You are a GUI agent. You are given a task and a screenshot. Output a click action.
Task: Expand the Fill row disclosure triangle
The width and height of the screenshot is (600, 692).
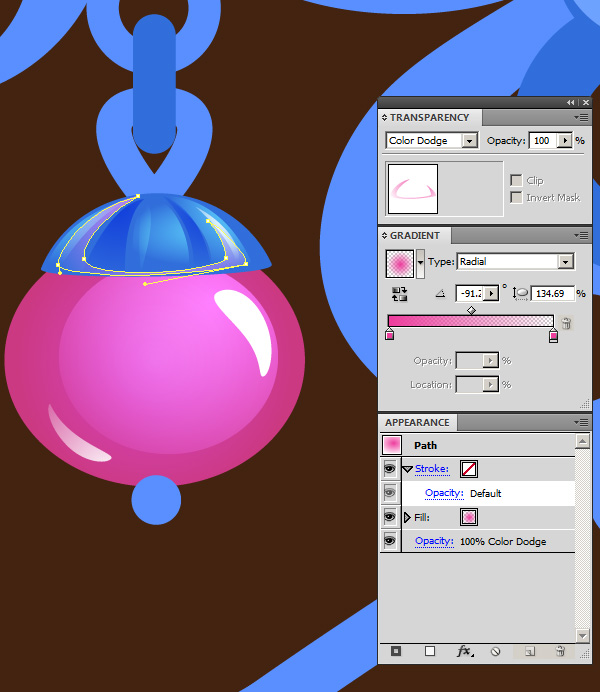point(407,517)
